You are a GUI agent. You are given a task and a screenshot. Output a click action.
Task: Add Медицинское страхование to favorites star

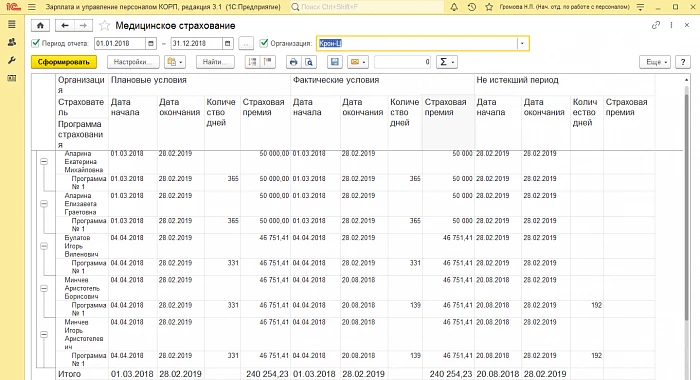[104, 25]
